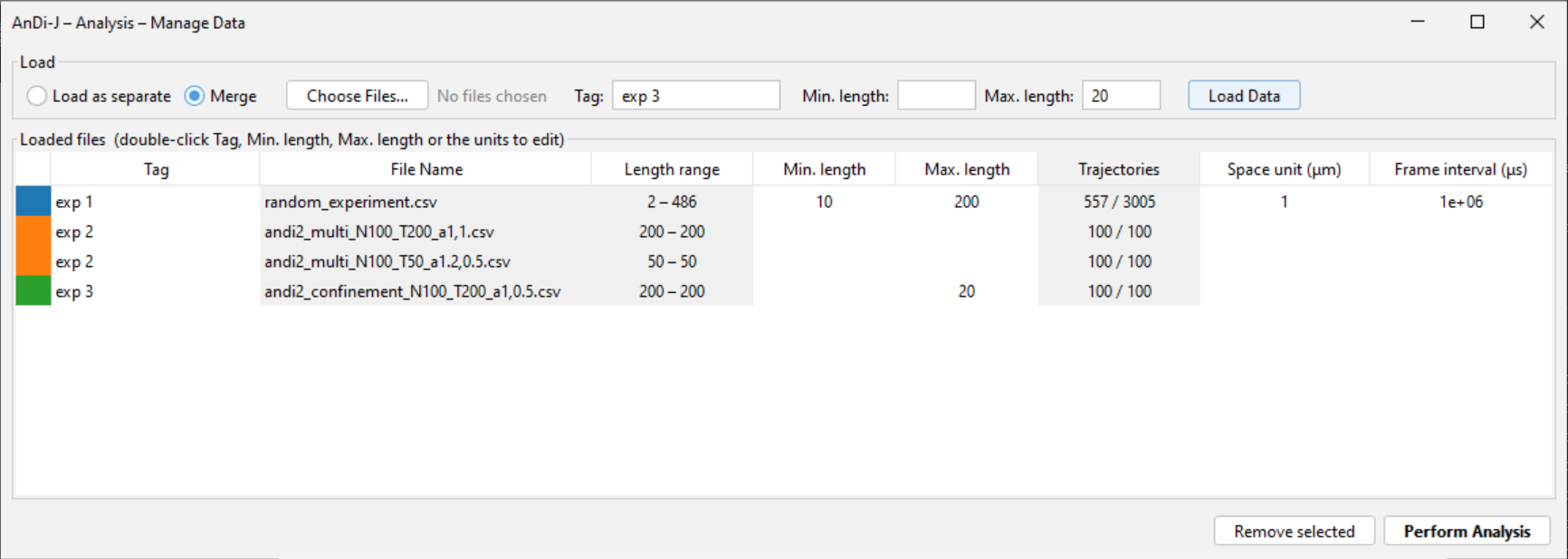
Task: Click the Max. length column header
Action: pyautogui.click(x=967, y=169)
